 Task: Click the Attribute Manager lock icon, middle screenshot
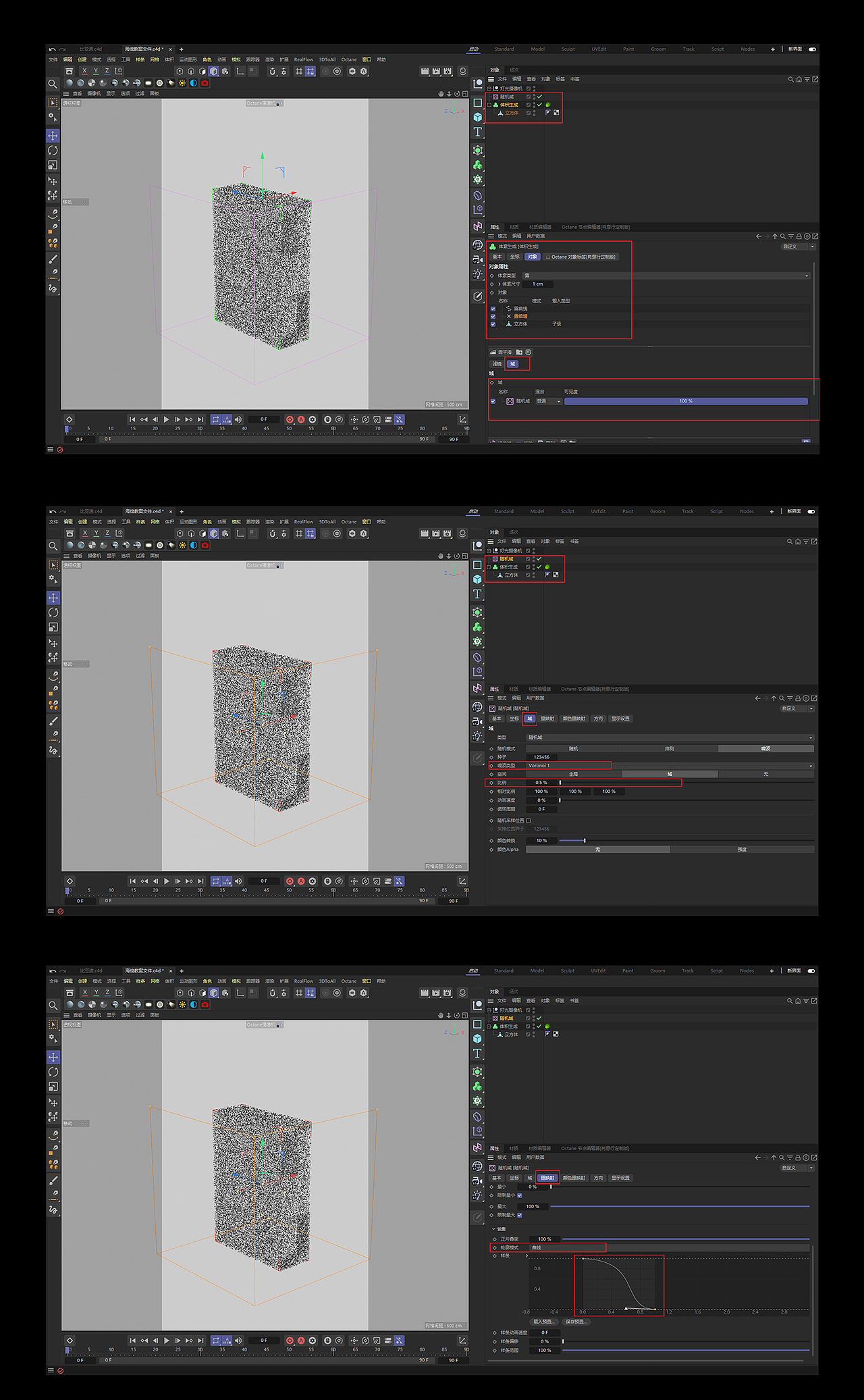(x=798, y=698)
